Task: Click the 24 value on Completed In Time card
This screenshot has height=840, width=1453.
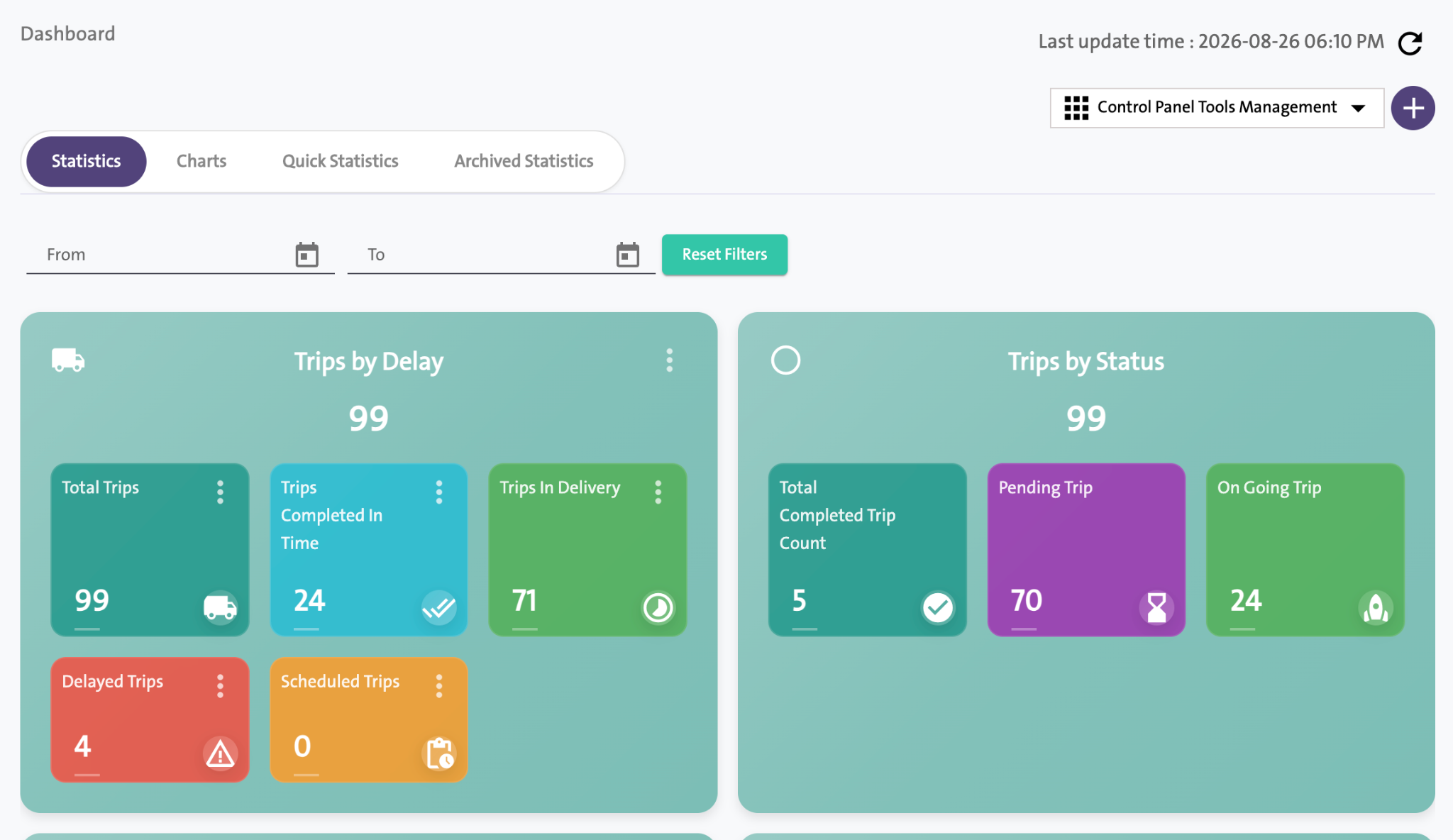Action: [x=310, y=600]
